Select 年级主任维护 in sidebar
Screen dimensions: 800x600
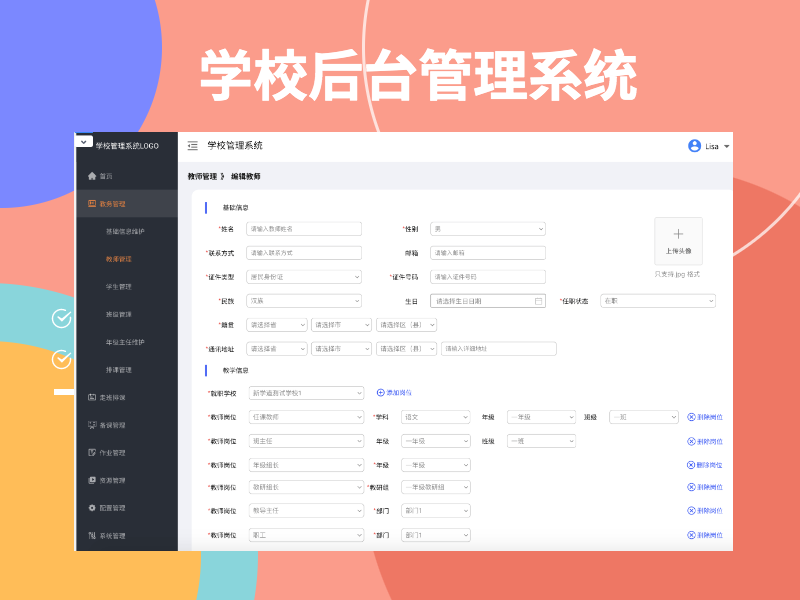[x=125, y=342]
